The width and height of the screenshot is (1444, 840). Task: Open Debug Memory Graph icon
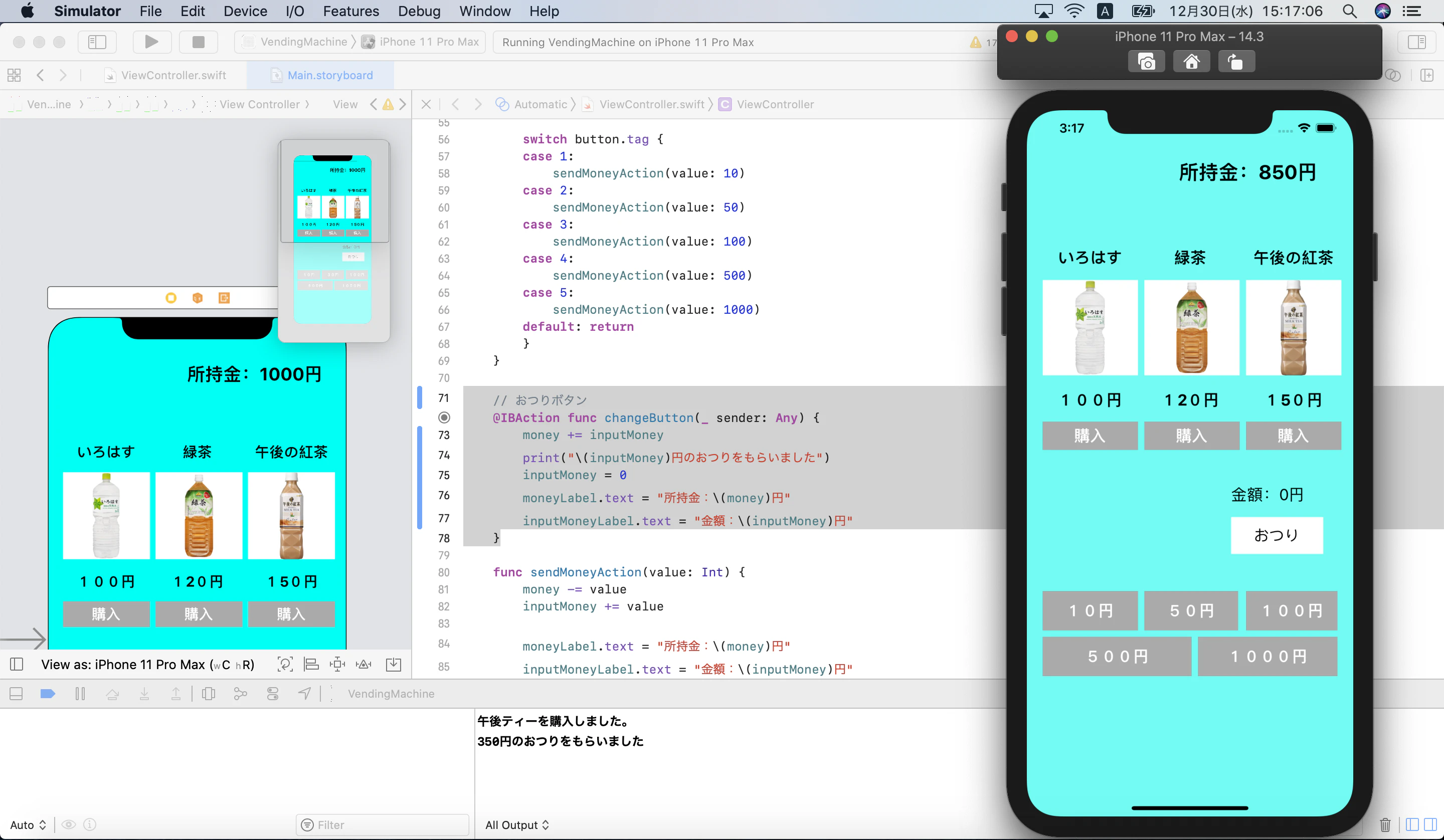[241, 694]
